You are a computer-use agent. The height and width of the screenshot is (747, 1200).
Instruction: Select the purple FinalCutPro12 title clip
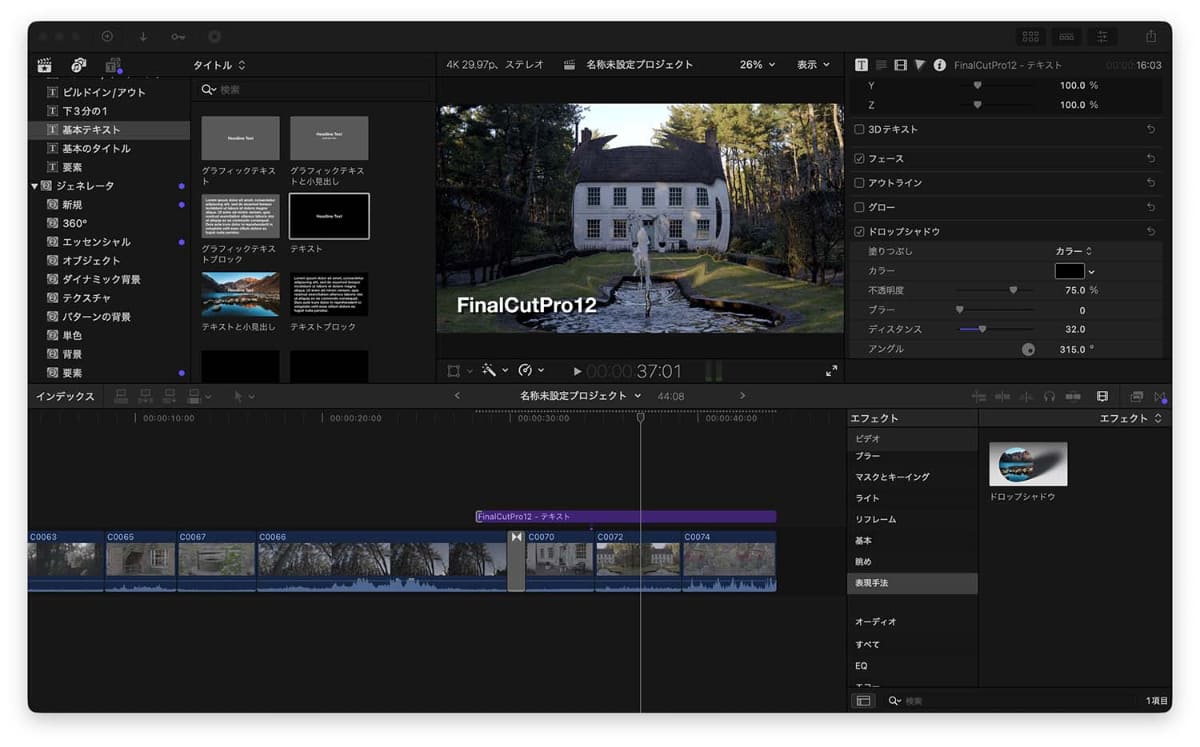(x=626, y=517)
